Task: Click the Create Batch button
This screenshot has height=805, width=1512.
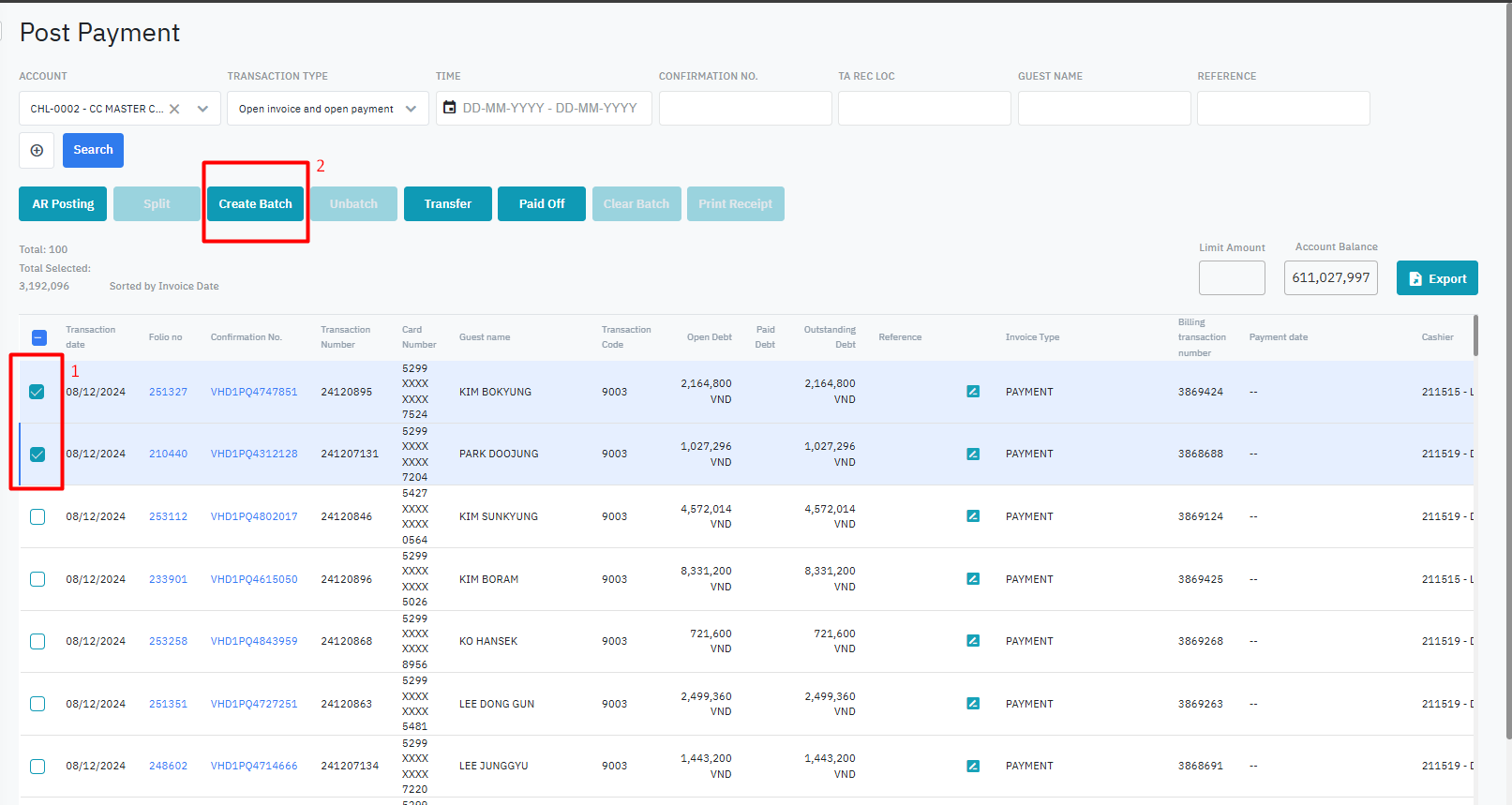Action: [255, 204]
